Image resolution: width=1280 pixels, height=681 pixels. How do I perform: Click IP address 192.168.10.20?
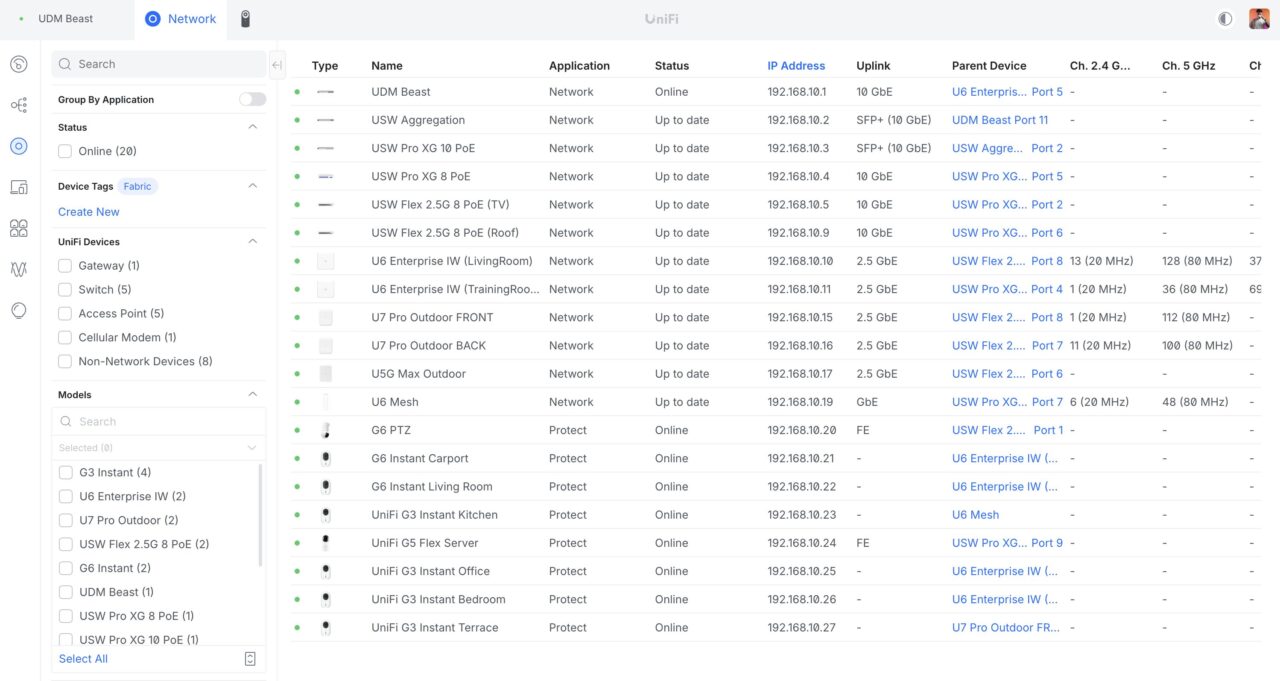coord(801,430)
